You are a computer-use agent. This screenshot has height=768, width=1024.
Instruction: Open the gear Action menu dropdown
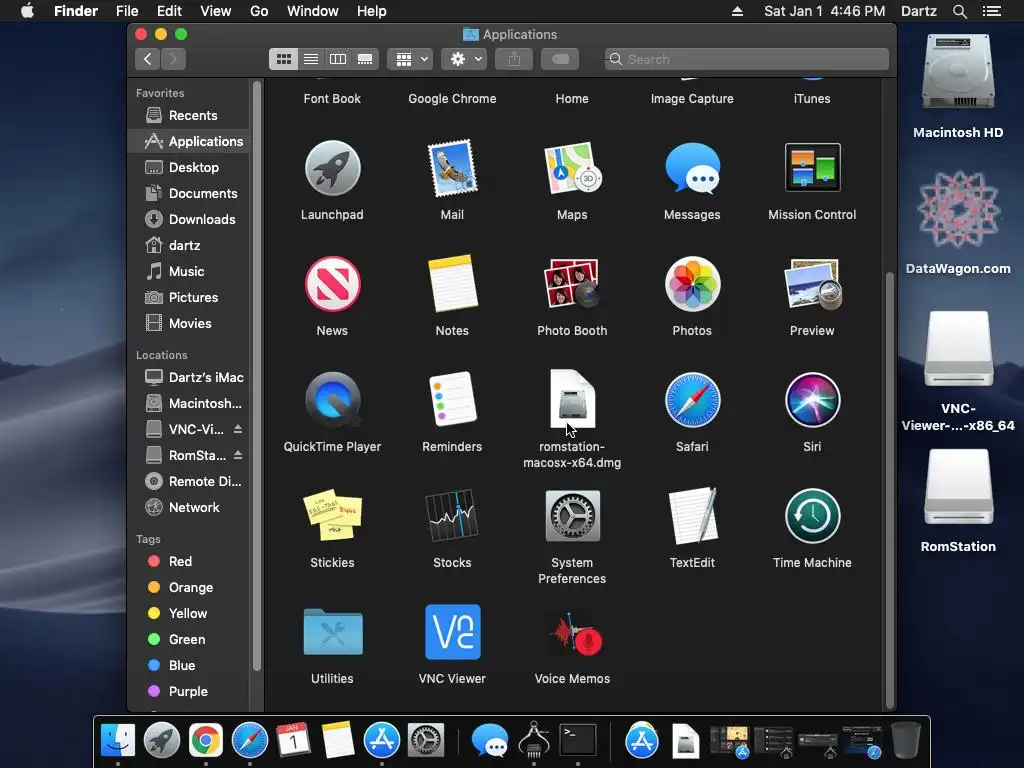pos(464,59)
